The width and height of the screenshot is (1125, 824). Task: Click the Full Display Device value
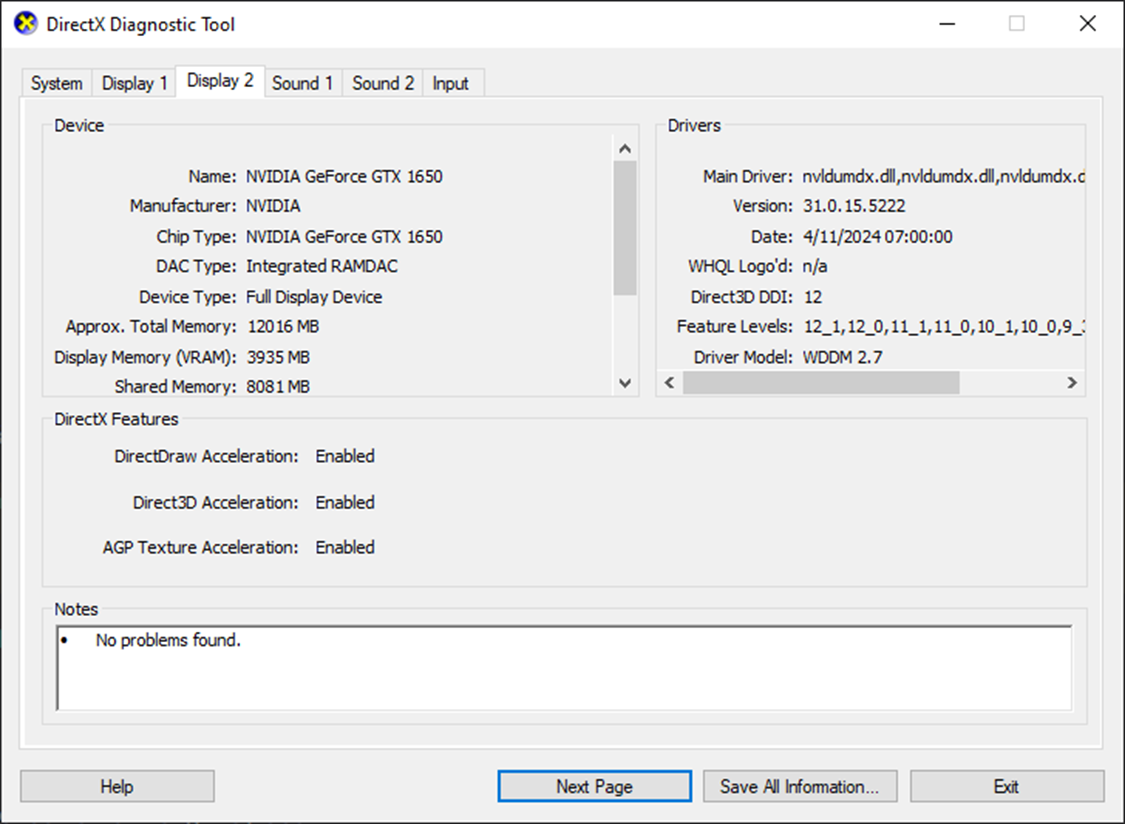pos(314,297)
